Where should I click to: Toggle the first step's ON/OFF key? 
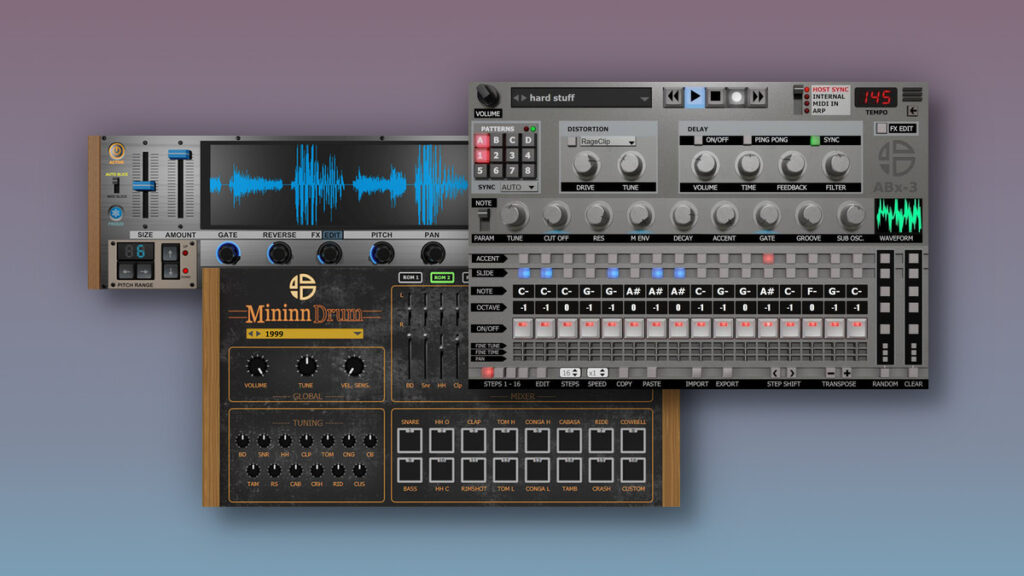pos(522,326)
